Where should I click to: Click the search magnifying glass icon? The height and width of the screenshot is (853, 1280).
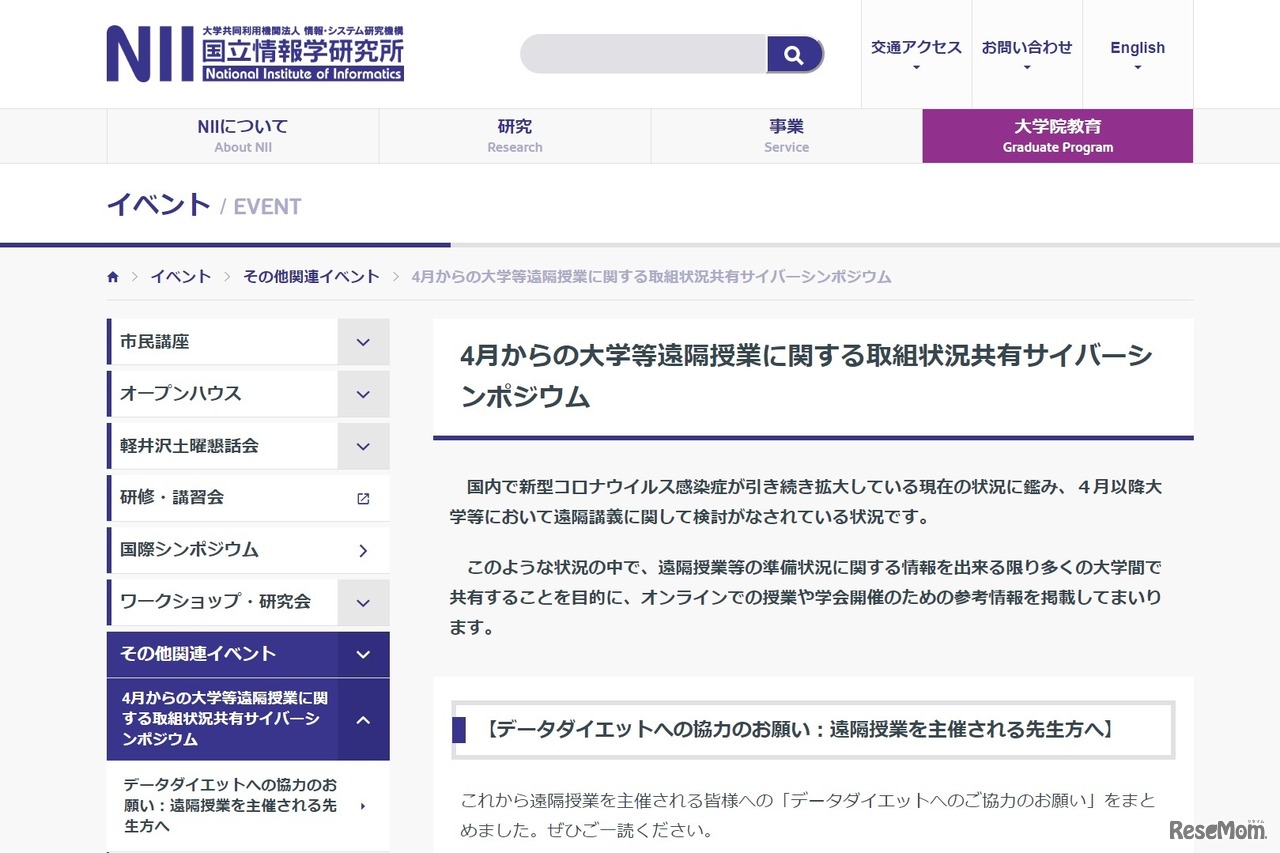(x=794, y=54)
